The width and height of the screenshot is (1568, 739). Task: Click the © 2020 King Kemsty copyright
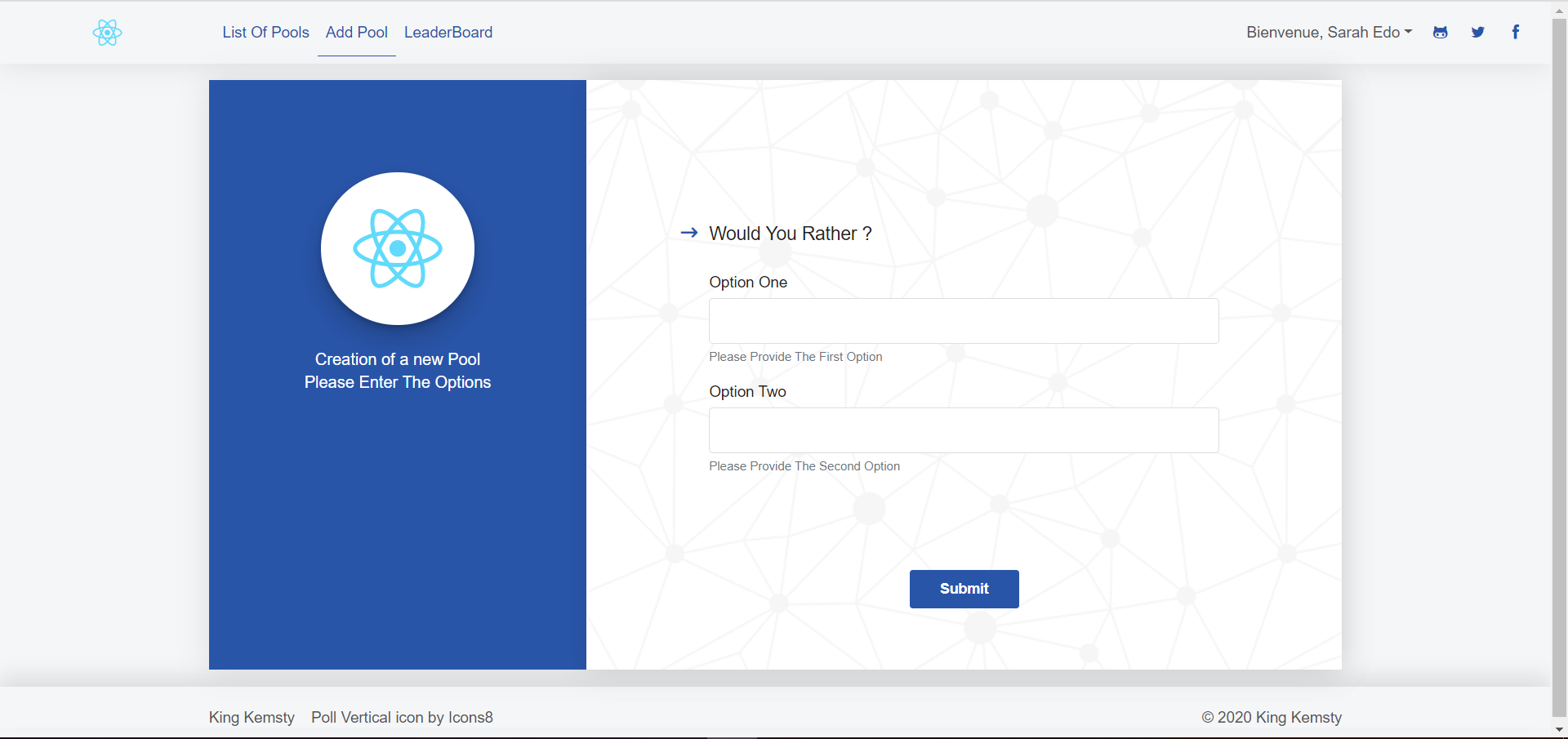[x=1272, y=717]
